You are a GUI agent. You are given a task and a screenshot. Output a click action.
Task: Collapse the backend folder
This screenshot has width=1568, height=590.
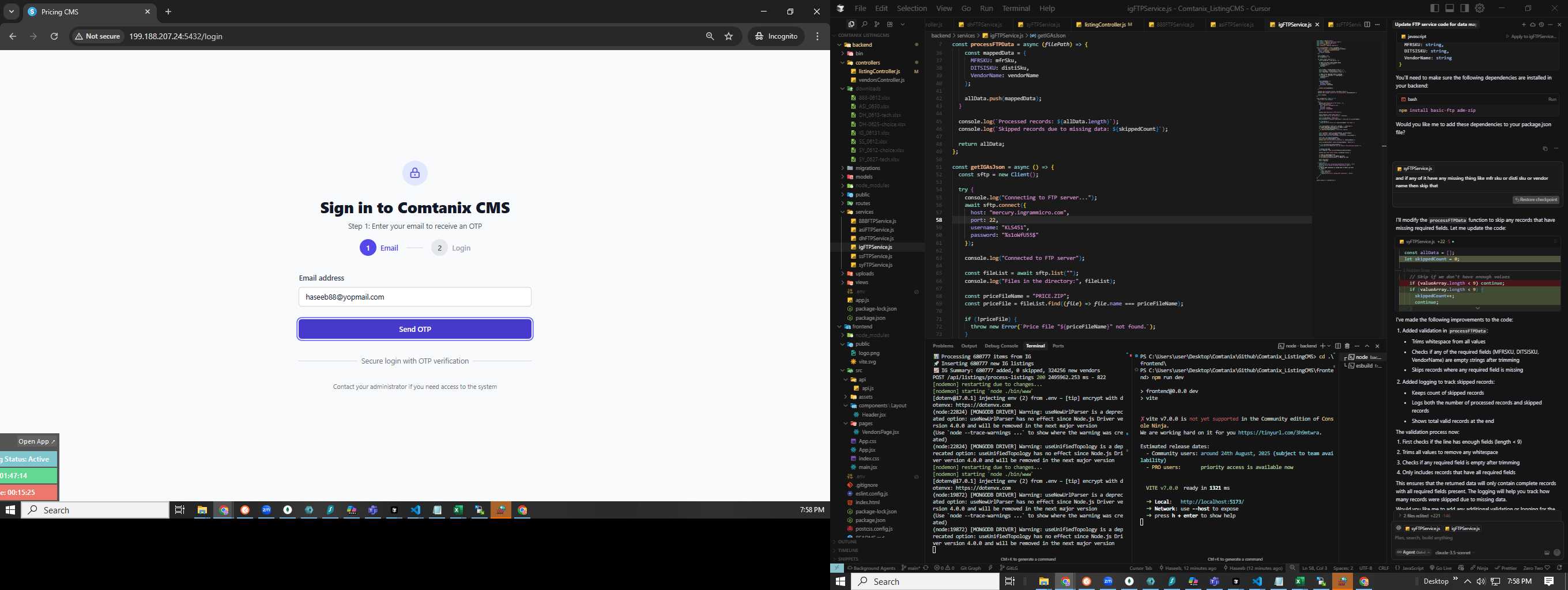[x=878, y=45]
